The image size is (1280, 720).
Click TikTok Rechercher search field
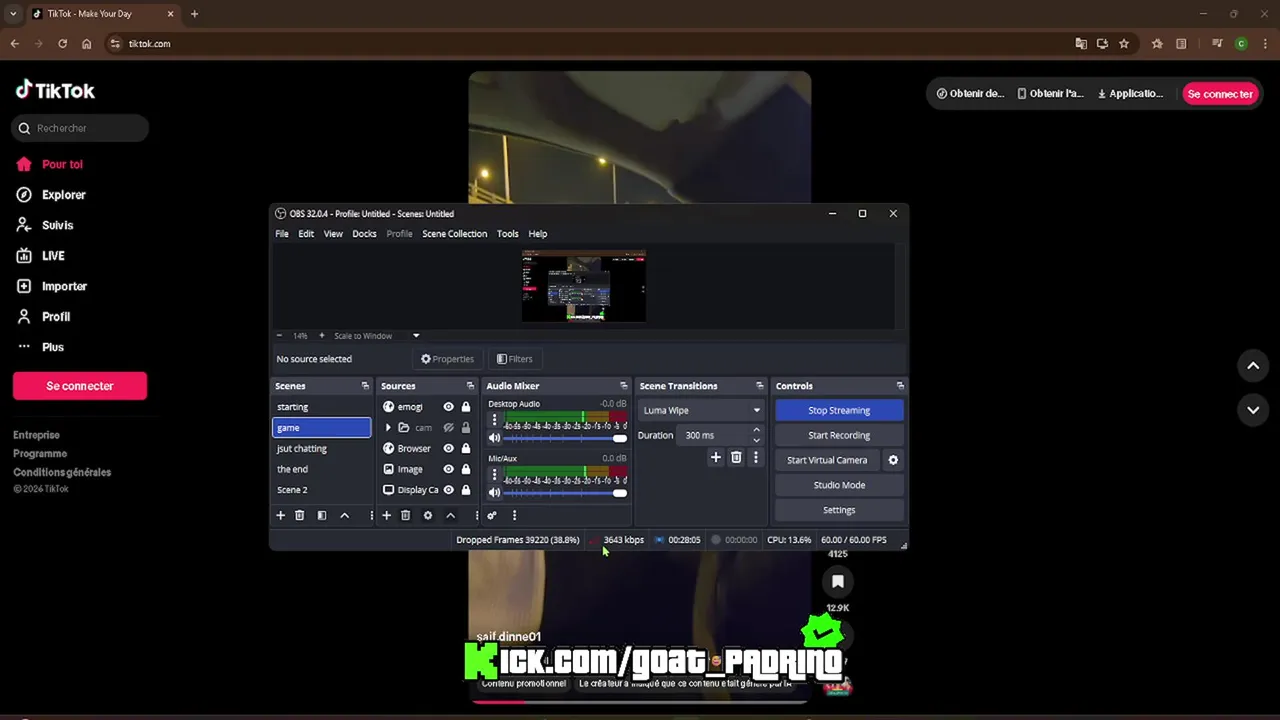click(x=81, y=128)
